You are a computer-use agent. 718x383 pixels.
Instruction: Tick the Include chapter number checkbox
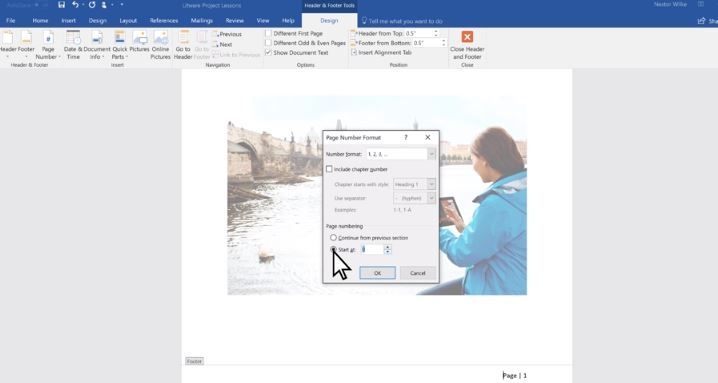[329, 169]
